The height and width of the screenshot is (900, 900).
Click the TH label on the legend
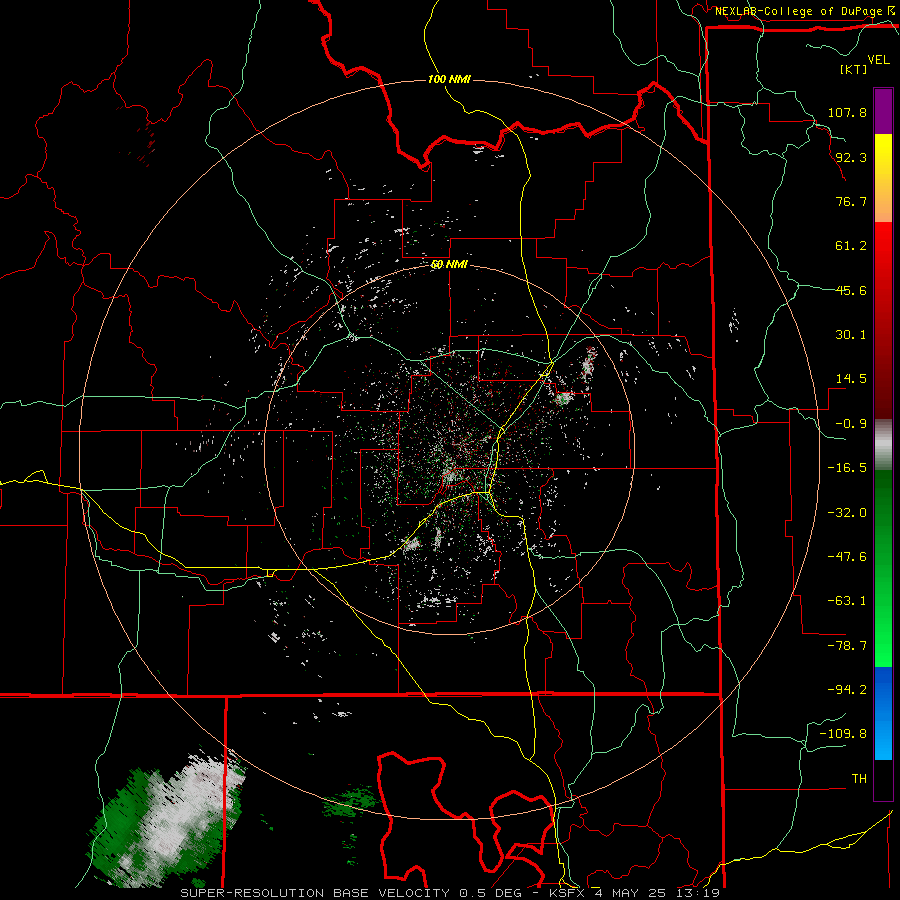859,779
